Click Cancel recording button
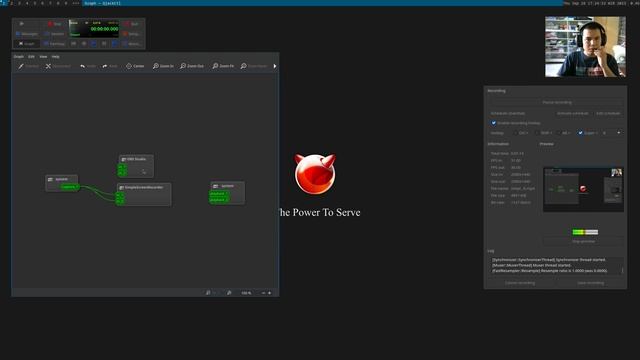The image size is (640, 360). pyautogui.click(x=520, y=283)
